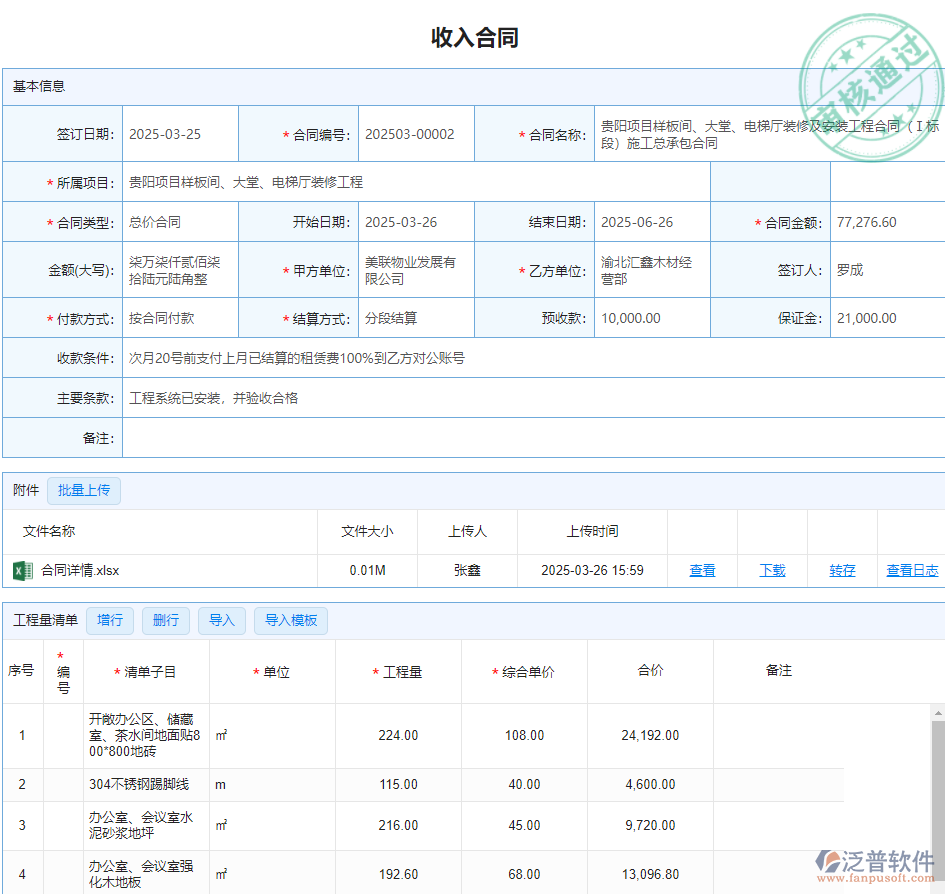This screenshot has width=945, height=894.
Task: Click 删行 to delete a row
Action: [x=165, y=620]
